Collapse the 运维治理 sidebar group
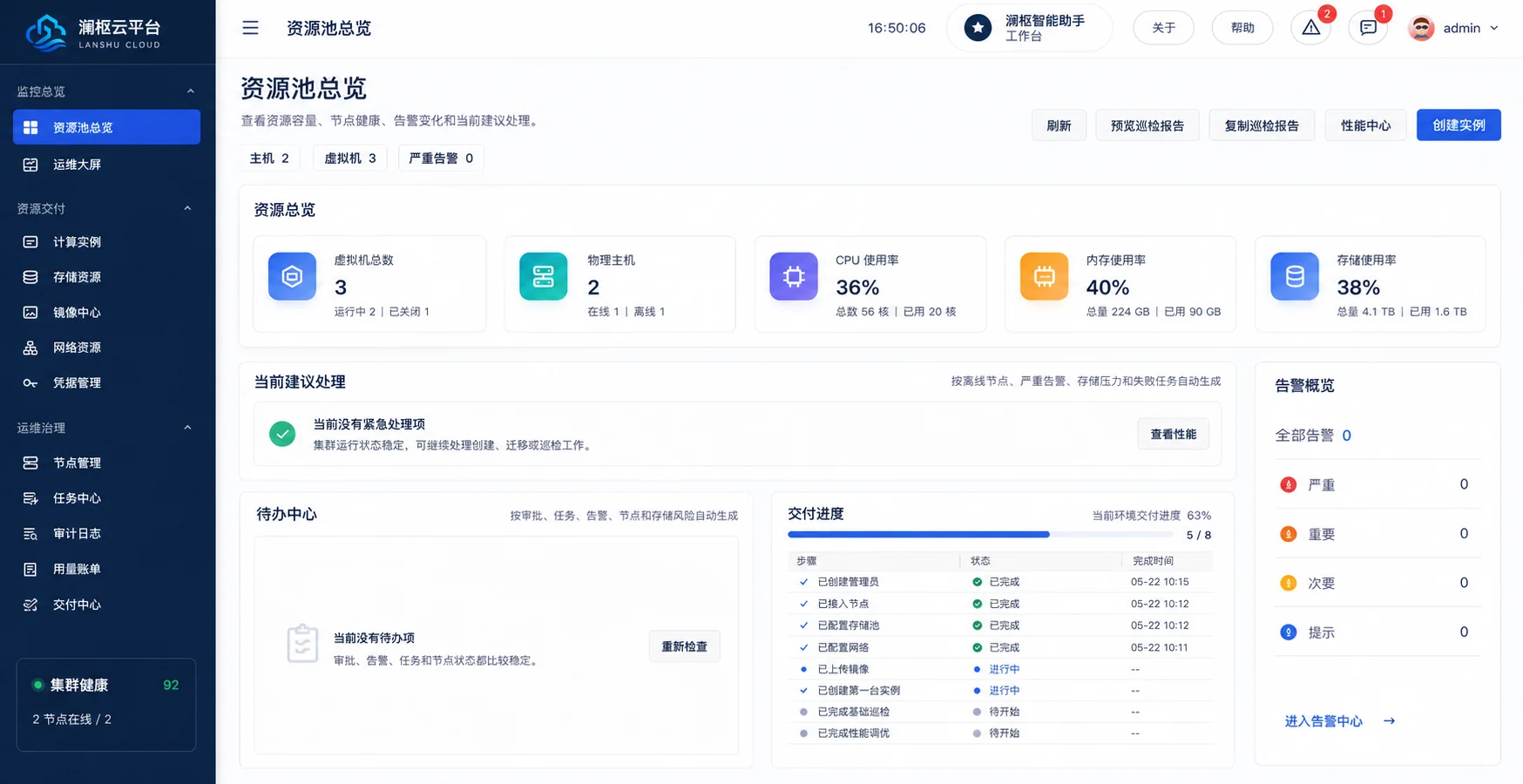This screenshot has height=784, width=1523. (x=189, y=428)
